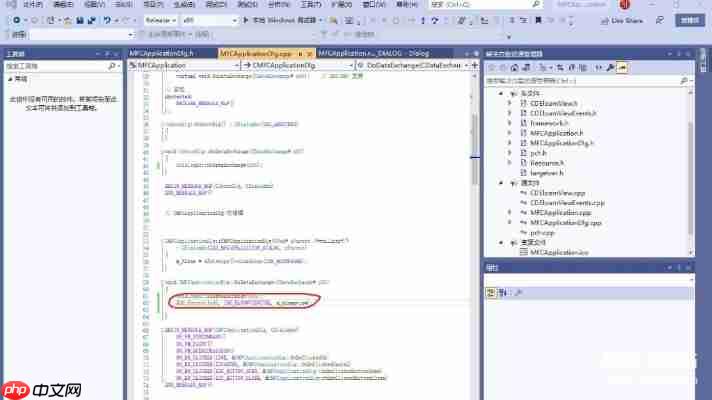Open the 文件(F) menu
This screenshot has width=712, height=400.
pos(32,5)
